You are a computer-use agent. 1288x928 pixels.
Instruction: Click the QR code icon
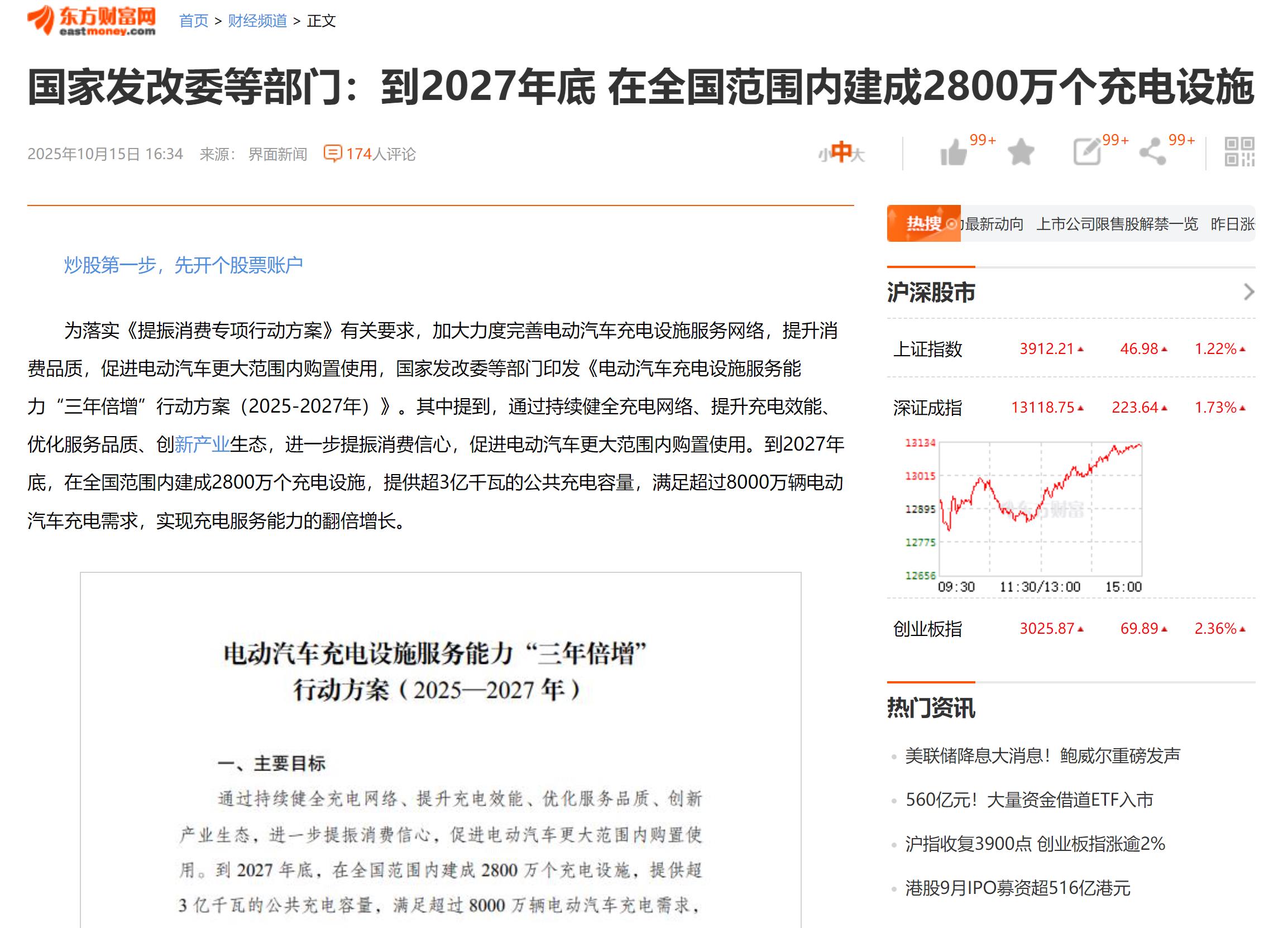pos(1239,152)
